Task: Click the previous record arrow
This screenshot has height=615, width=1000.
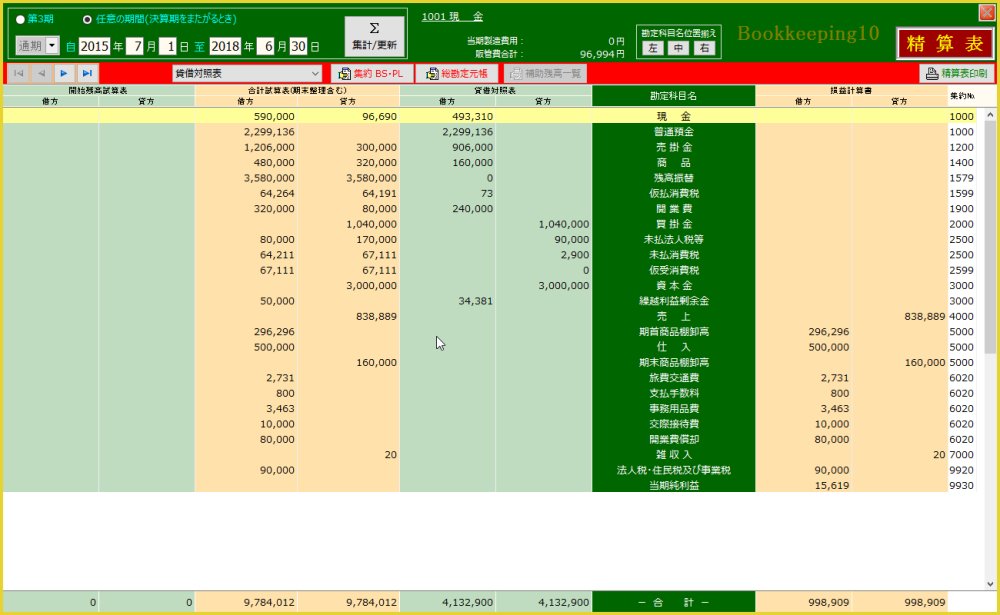Action: (41, 73)
